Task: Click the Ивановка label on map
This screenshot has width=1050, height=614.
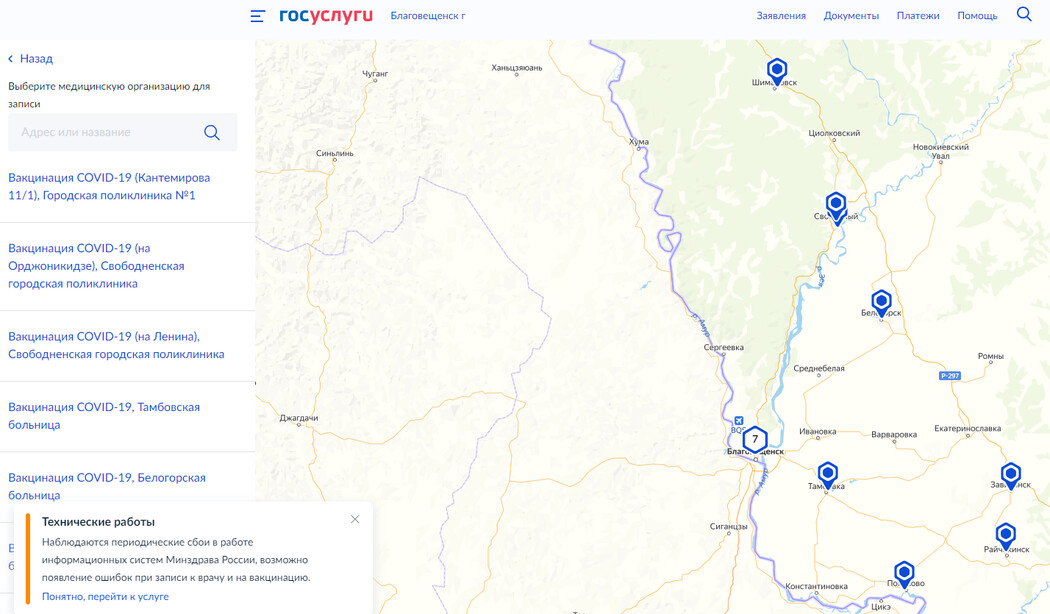Action: click(x=817, y=432)
